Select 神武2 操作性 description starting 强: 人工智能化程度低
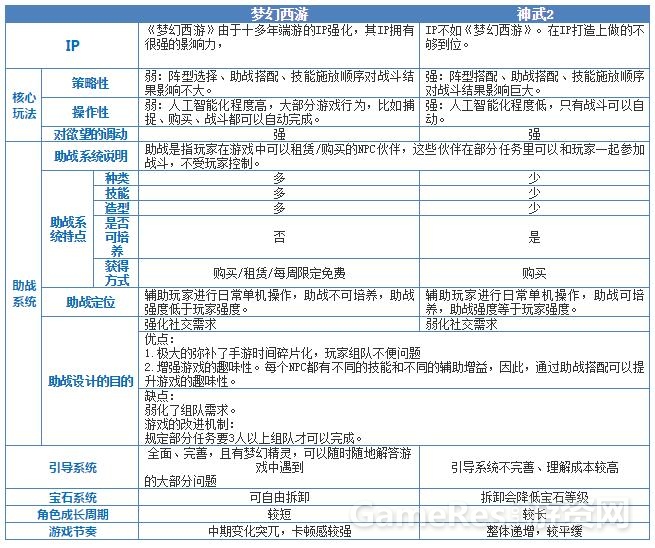This screenshot has height=548, width=655. click(x=534, y=112)
